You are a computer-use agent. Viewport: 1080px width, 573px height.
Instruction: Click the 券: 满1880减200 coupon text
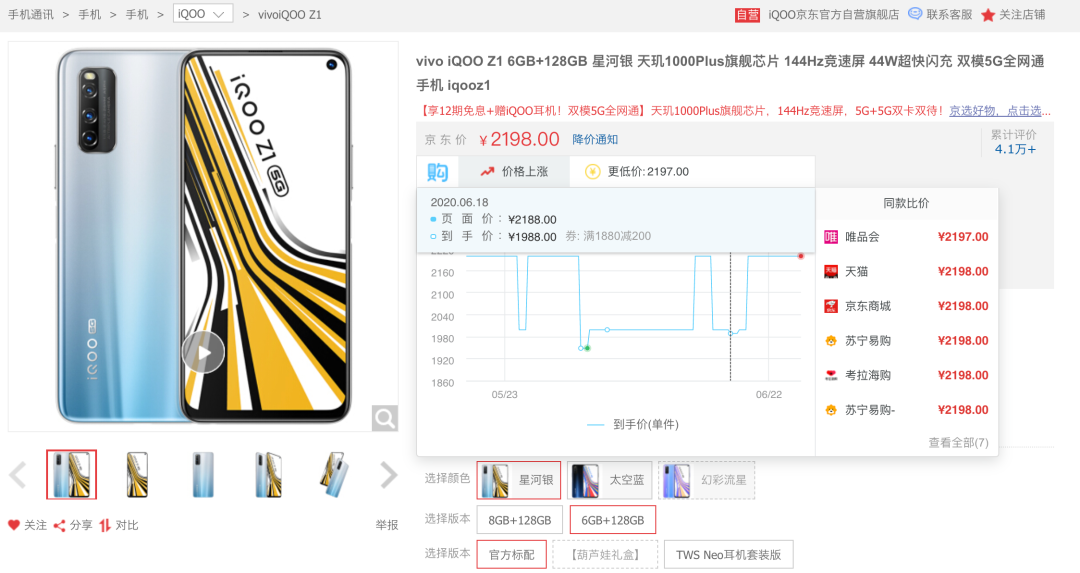608,236
